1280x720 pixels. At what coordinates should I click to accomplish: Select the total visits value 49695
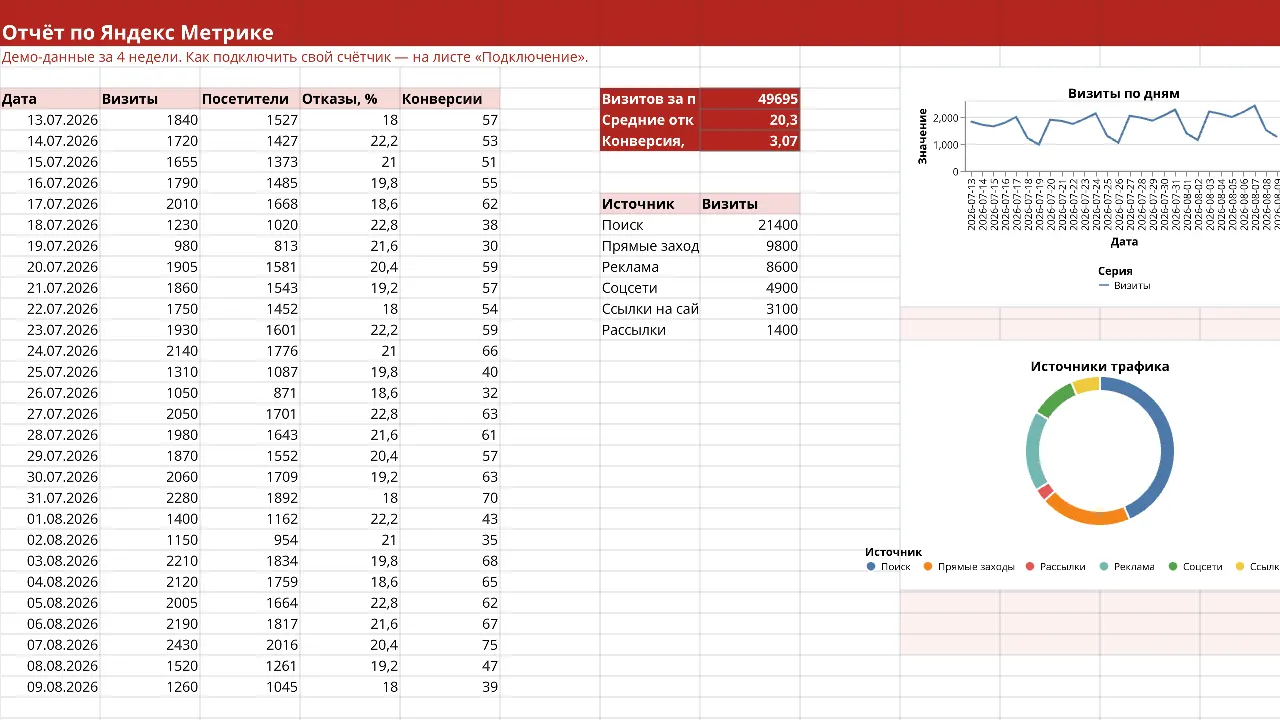point(750,99)
